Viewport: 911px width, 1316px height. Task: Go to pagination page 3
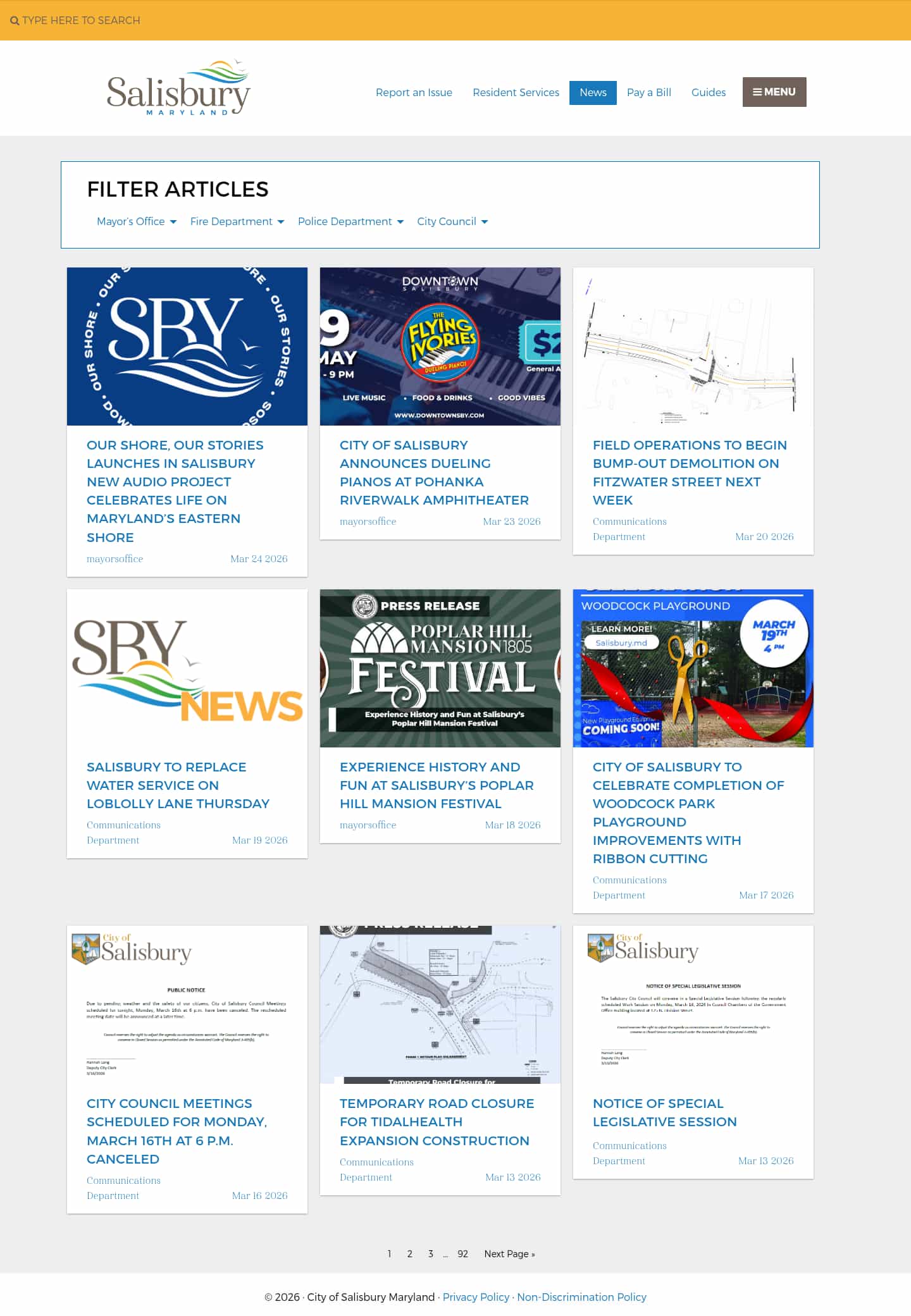(x=431, y=1254)
